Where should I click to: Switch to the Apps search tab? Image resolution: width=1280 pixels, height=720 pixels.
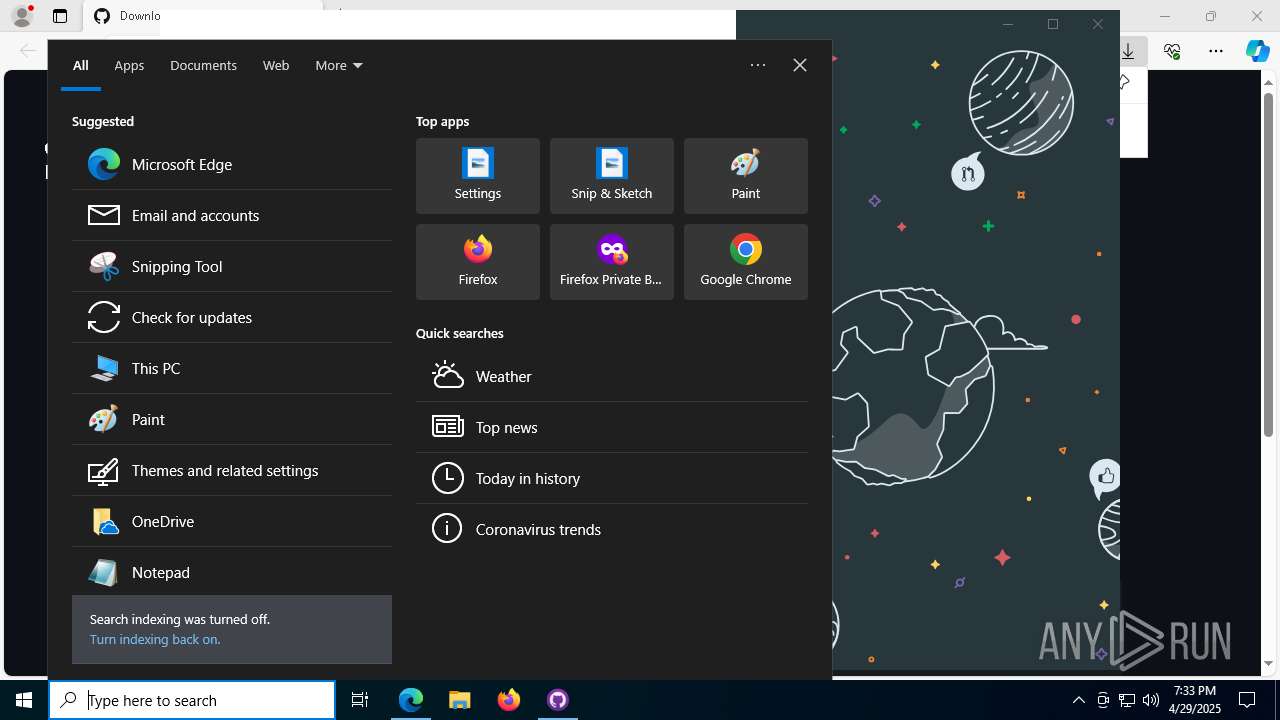129,65
